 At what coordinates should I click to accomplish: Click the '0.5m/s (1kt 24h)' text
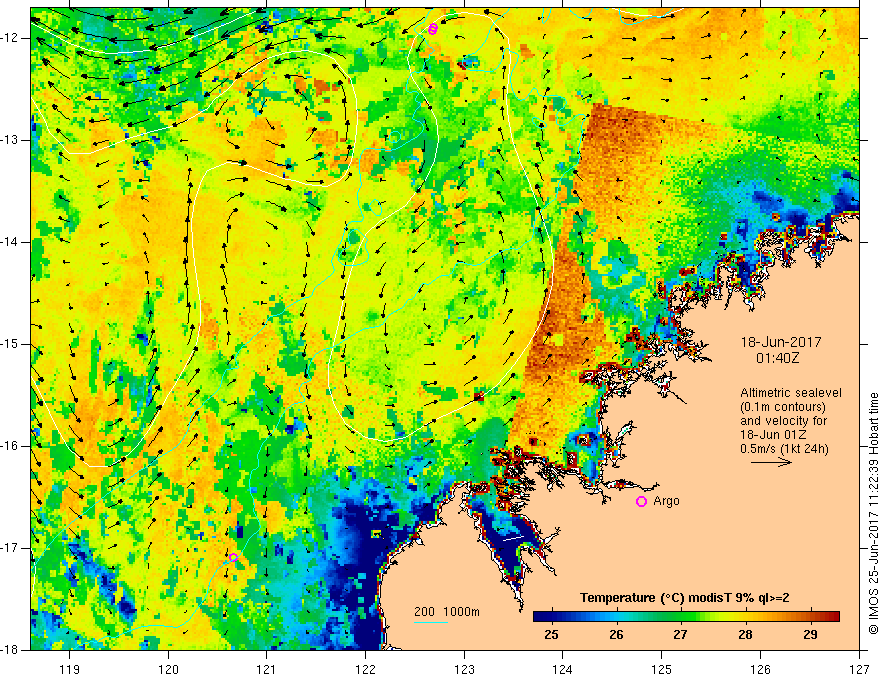pyautogui.click(x=784, y=449)
